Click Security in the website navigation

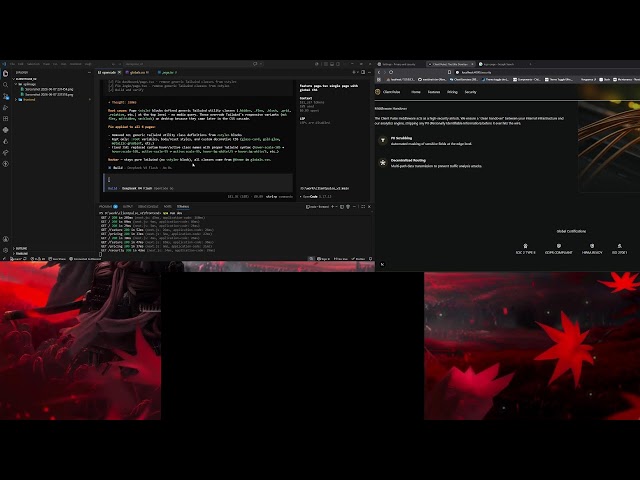[x=470, y=92]
